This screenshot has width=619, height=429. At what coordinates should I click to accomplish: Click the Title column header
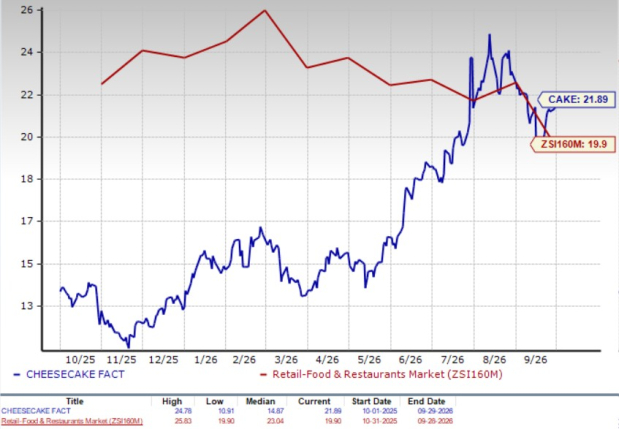[75, 401]
